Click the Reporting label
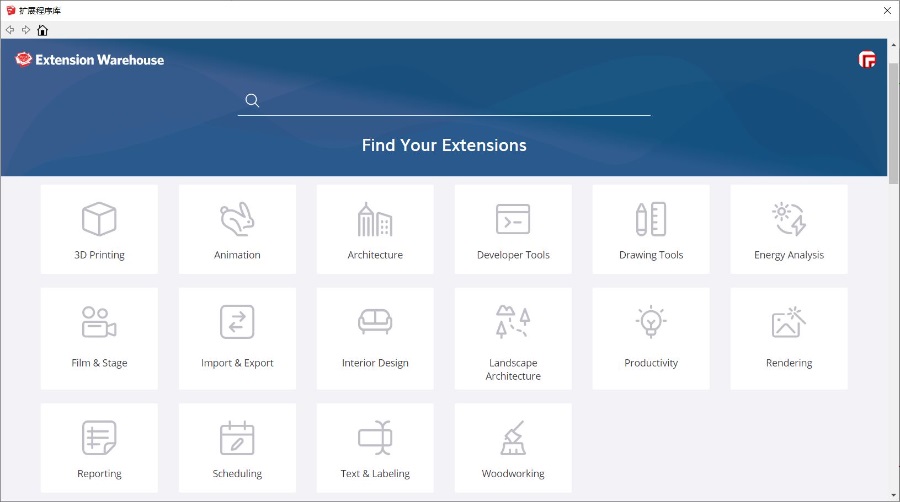This screenshot has width=900, height=502. [99, 473]
